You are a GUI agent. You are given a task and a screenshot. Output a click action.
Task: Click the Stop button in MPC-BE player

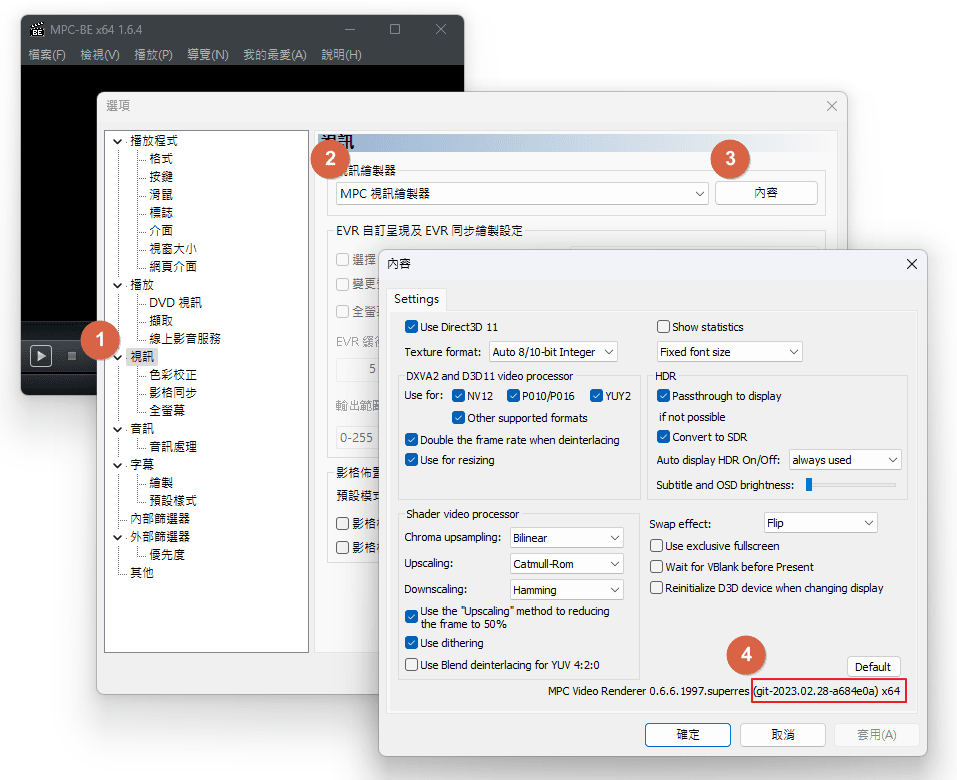click(x=72, y=356)
